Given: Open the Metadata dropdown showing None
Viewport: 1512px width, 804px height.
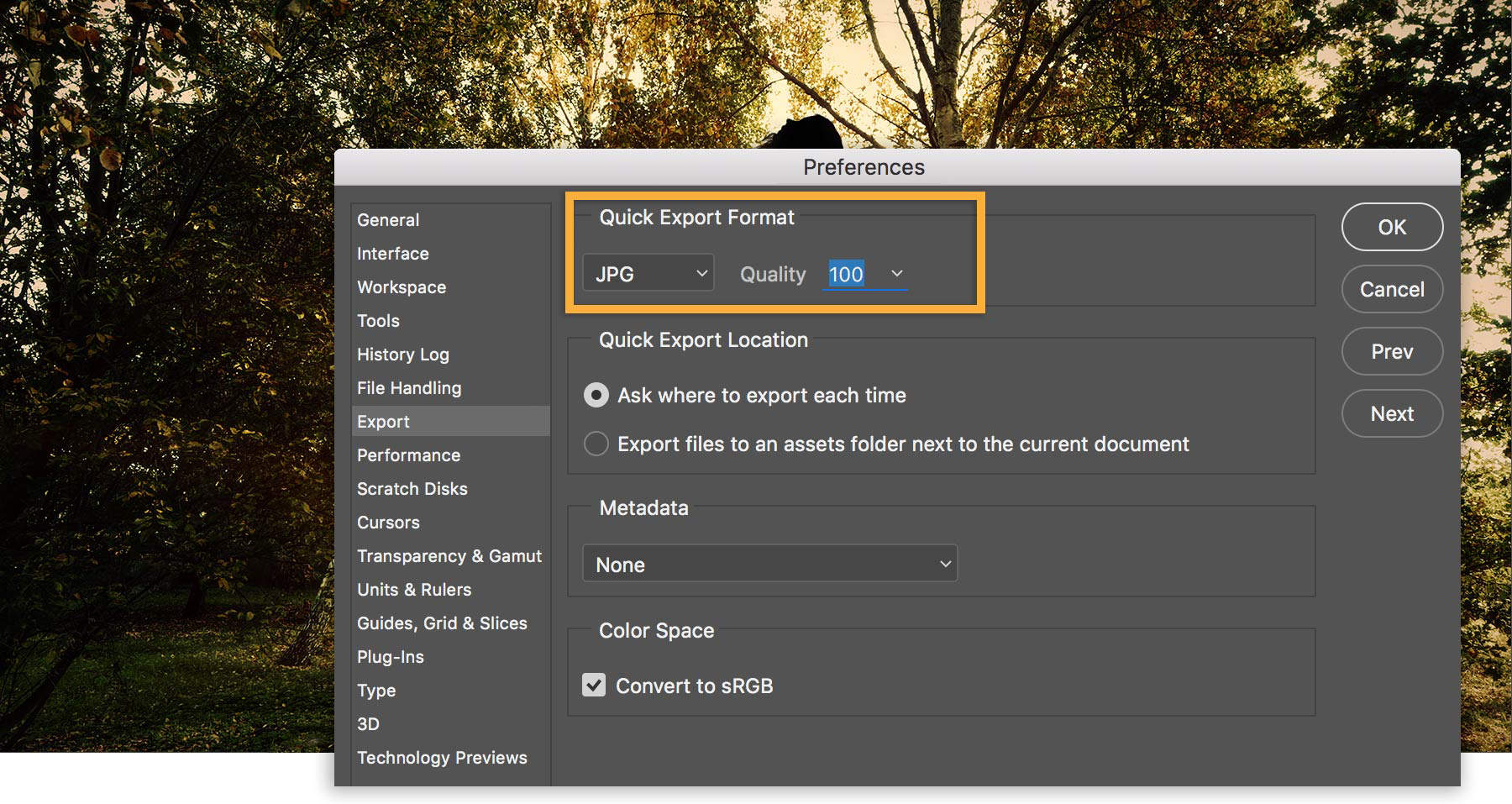Looking at the screenshot, I should tap(769, 563).
